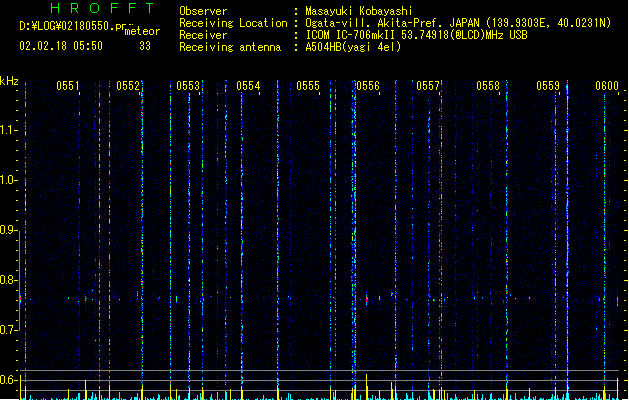
Task: Select the Ogata-vill. Akita-Pref. JAPAN location text
Action: [458, 23]
